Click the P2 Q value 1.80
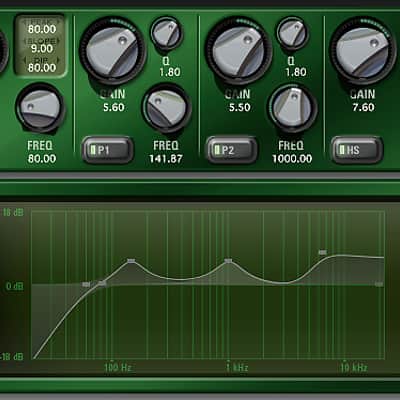The image size is (400, 400). point(296,72)
